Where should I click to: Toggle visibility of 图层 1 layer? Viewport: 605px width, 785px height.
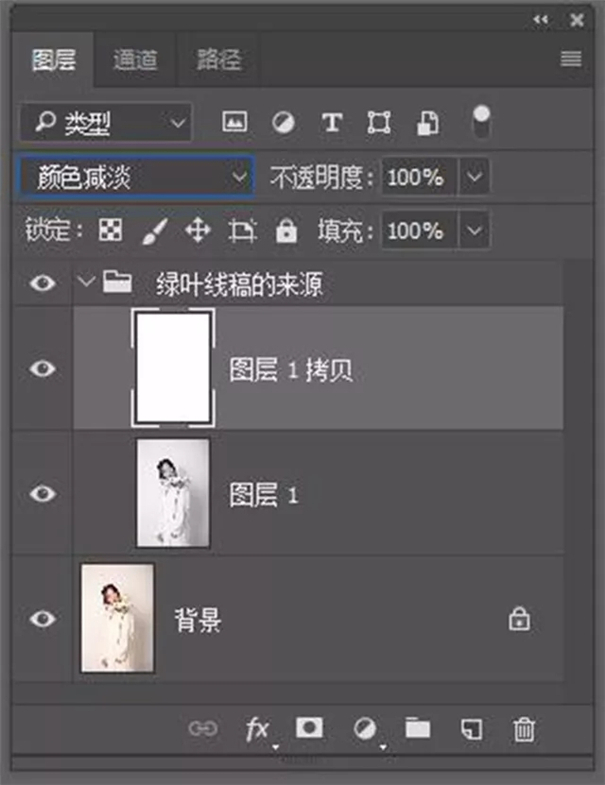coord(43,494)
